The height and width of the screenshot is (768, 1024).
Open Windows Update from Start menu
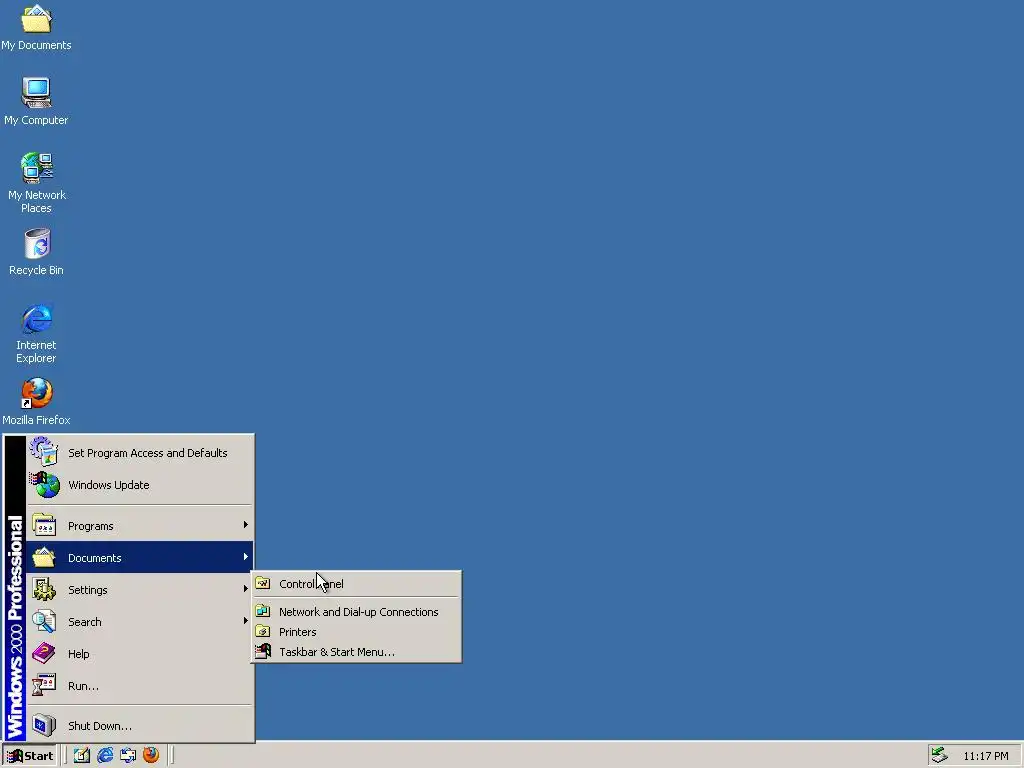(140, 485)
